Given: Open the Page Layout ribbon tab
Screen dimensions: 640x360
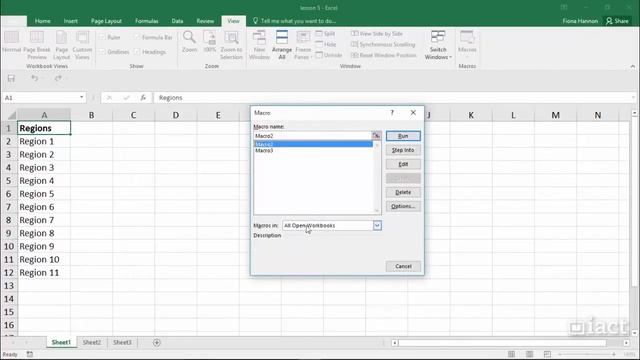Looking at the screenshot, I should click(106, 21).
